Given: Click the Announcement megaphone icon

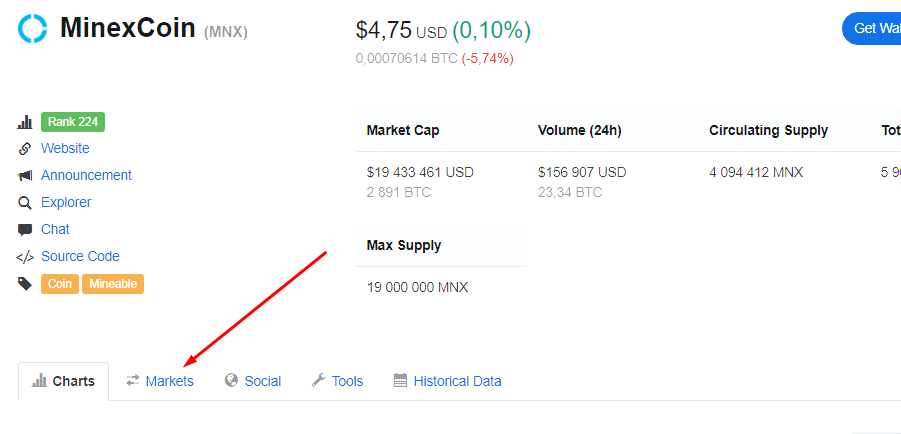Looking at the screenshot, I should [x=25, y=176].
